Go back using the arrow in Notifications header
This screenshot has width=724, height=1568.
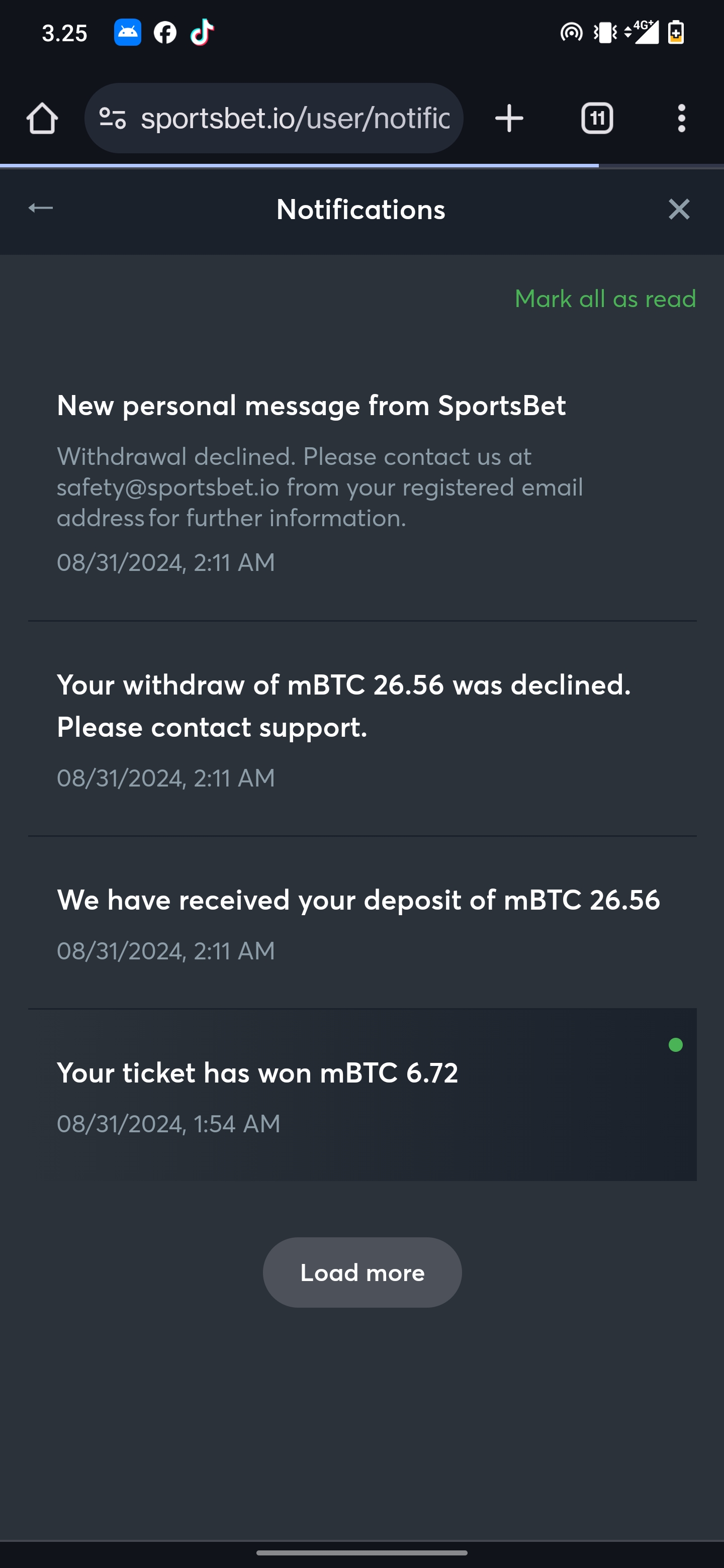point(41,208)
